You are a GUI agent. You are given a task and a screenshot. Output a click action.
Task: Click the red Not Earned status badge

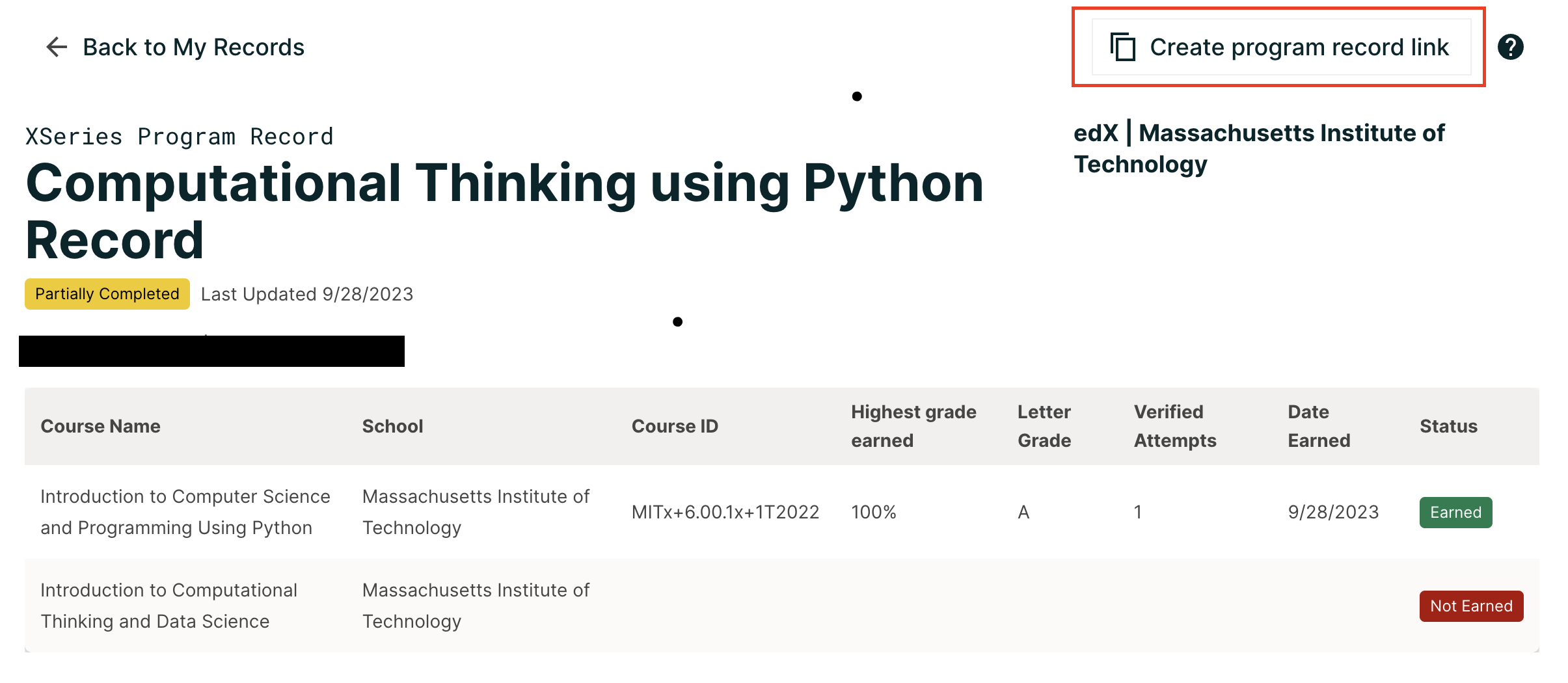1470,606
